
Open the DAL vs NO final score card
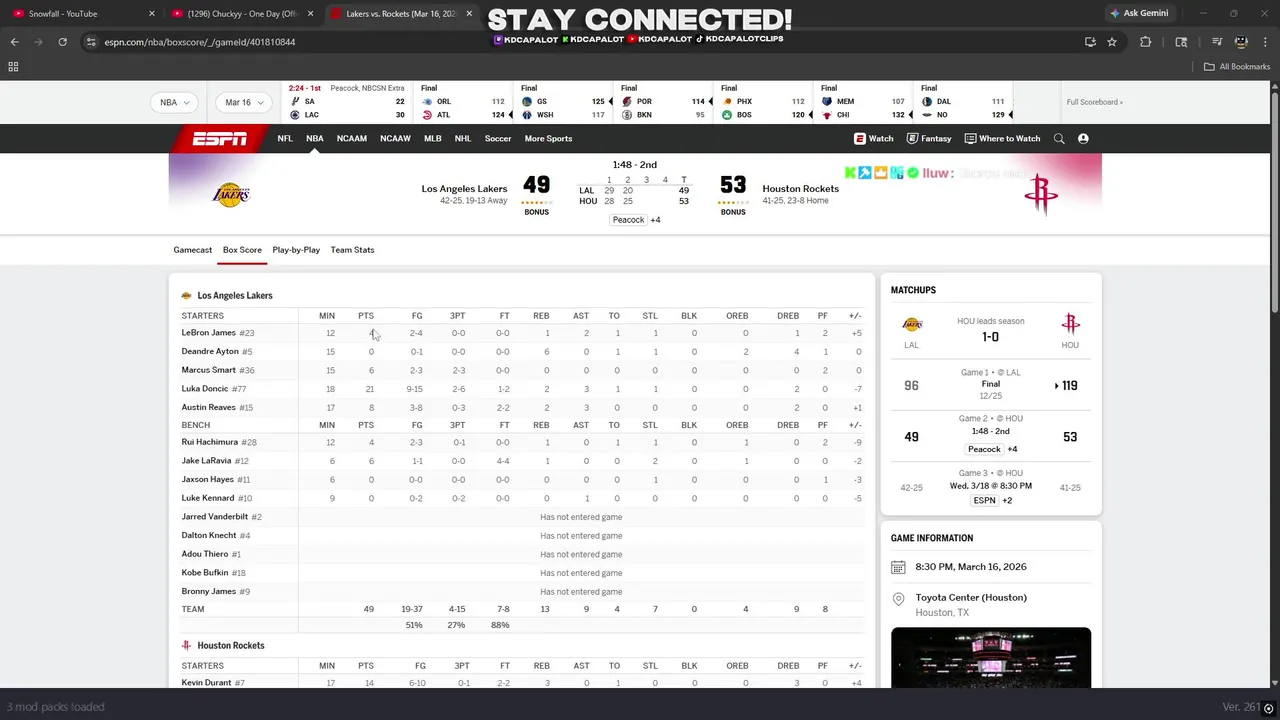[963, 102]
